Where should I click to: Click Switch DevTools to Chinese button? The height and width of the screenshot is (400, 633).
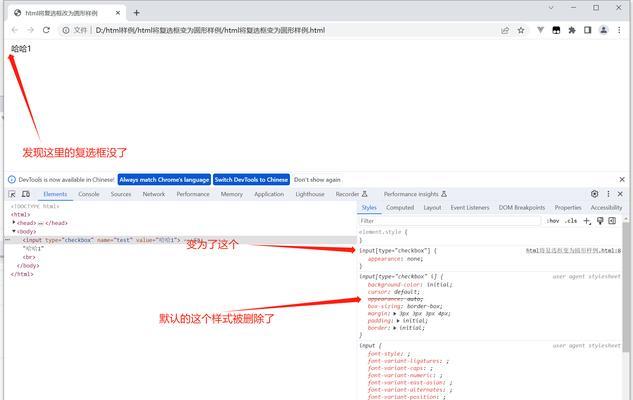tap(251, 180)
